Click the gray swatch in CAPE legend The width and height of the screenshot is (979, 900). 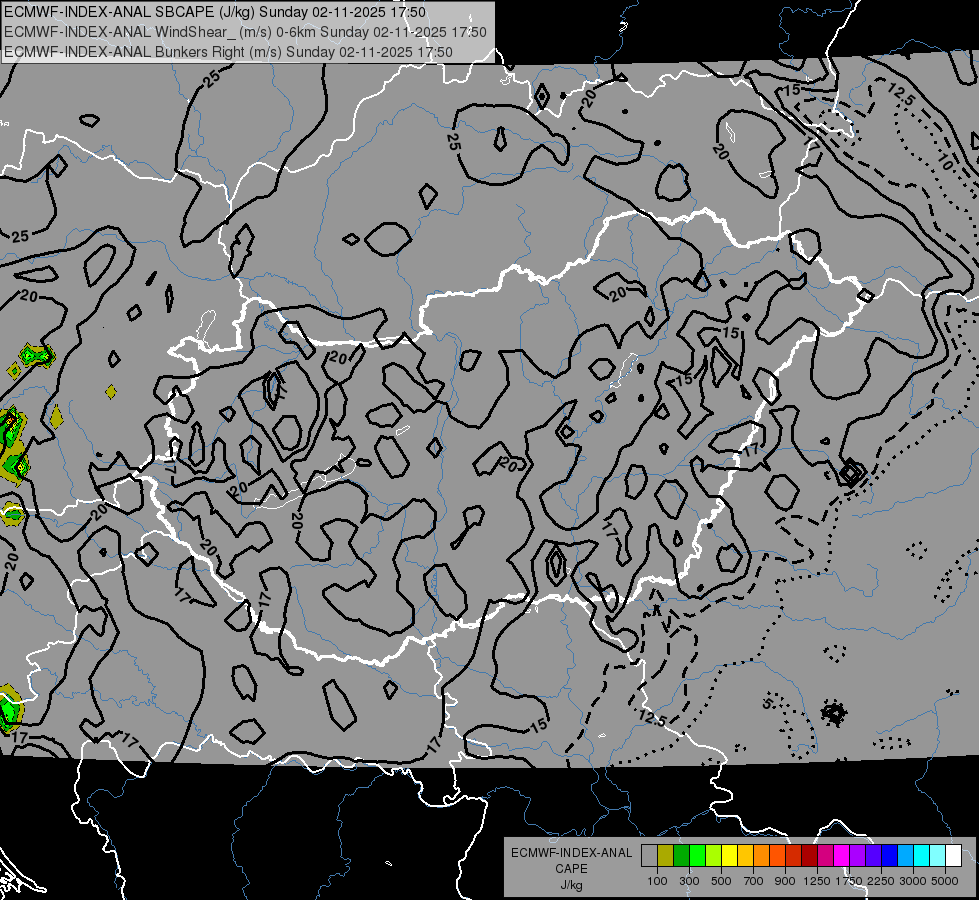pyautogui.click(x=649, y=856)
